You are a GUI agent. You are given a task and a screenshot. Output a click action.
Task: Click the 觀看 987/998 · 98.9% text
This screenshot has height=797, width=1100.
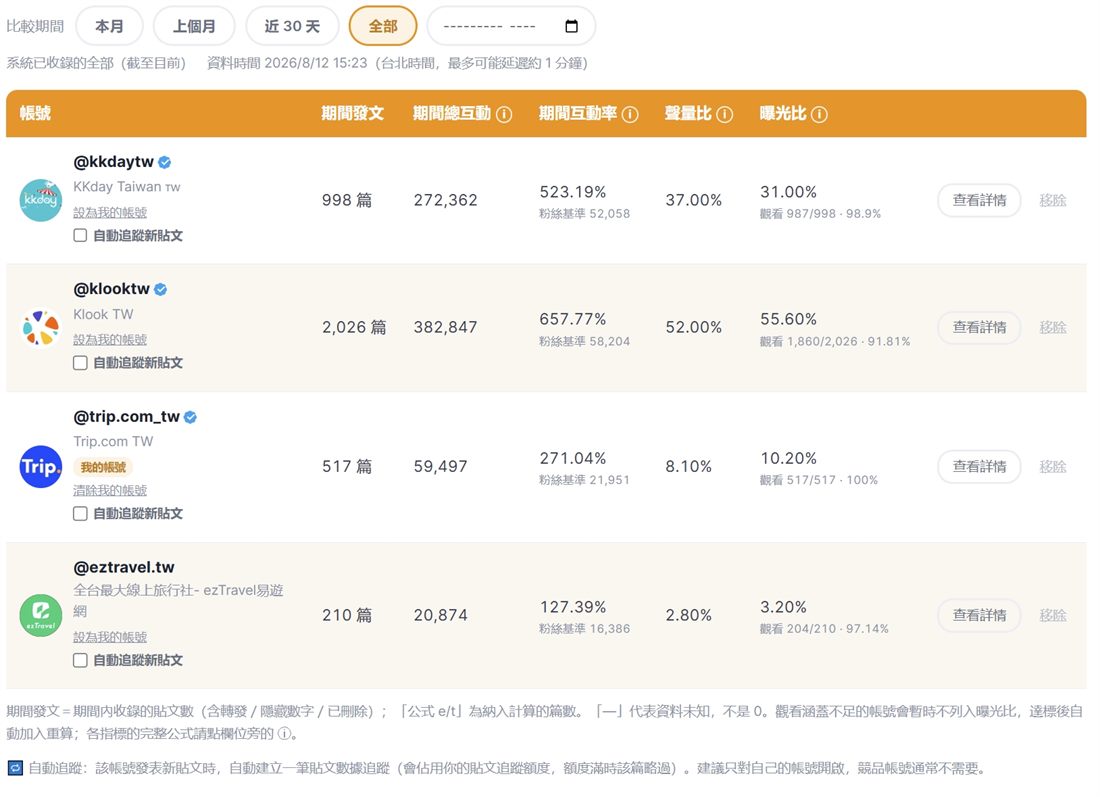(820, 214)
